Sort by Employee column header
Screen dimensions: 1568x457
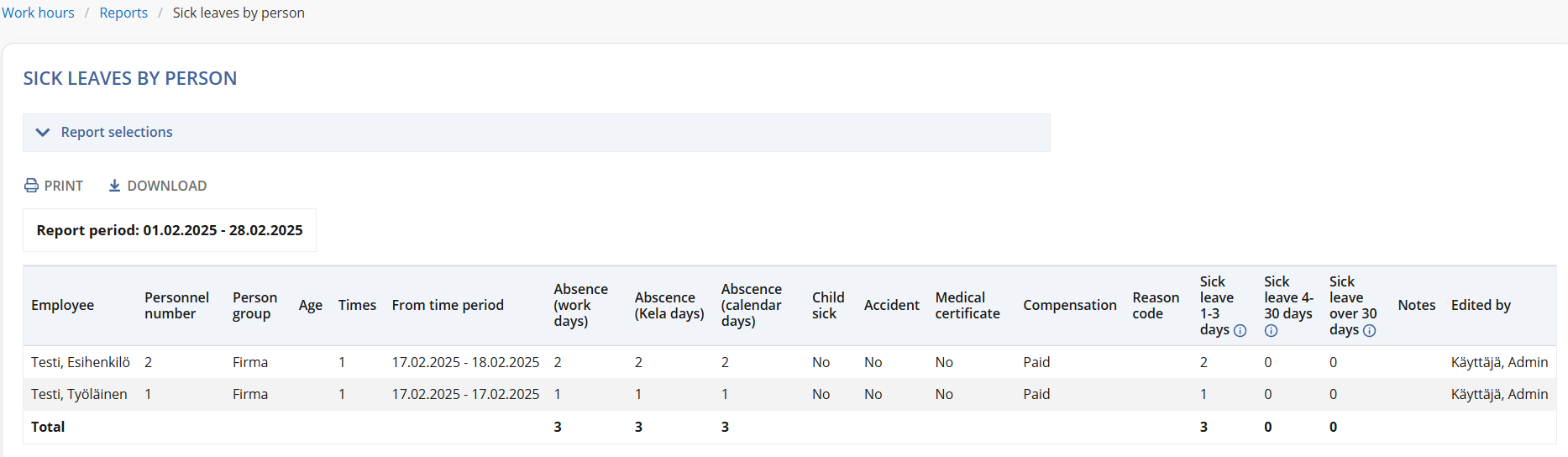pyautogui.click(x=63, y=305)
